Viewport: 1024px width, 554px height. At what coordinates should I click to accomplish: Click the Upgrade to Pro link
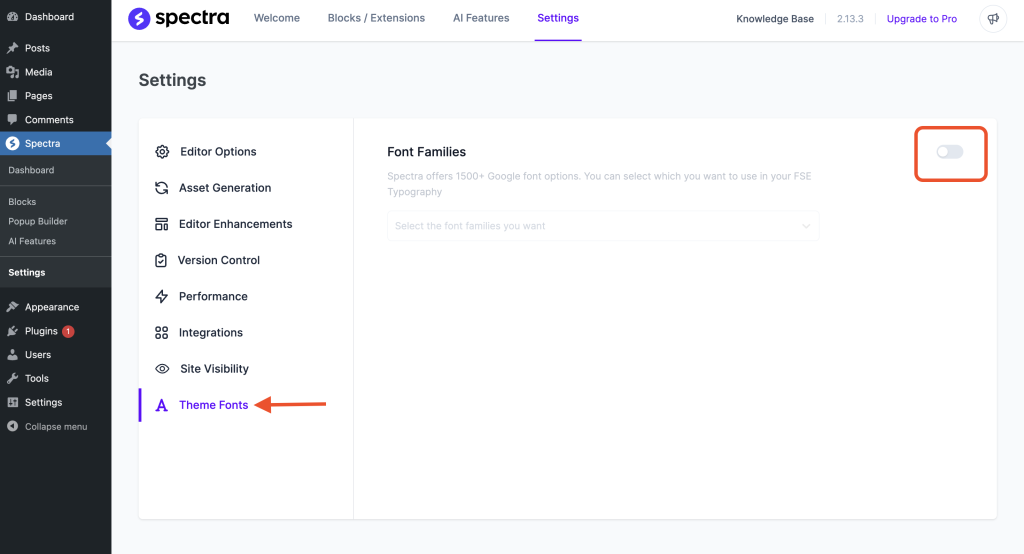pyautogui.click(x=921, y=19)
